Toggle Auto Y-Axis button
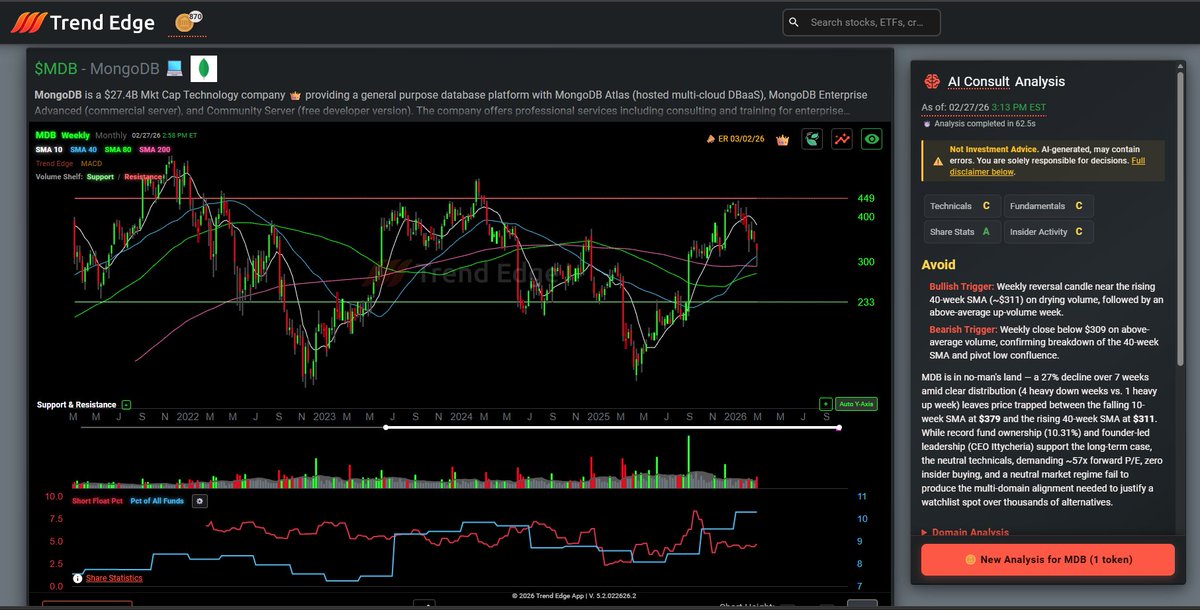The image size is (1200, 610). pos(856,404)
